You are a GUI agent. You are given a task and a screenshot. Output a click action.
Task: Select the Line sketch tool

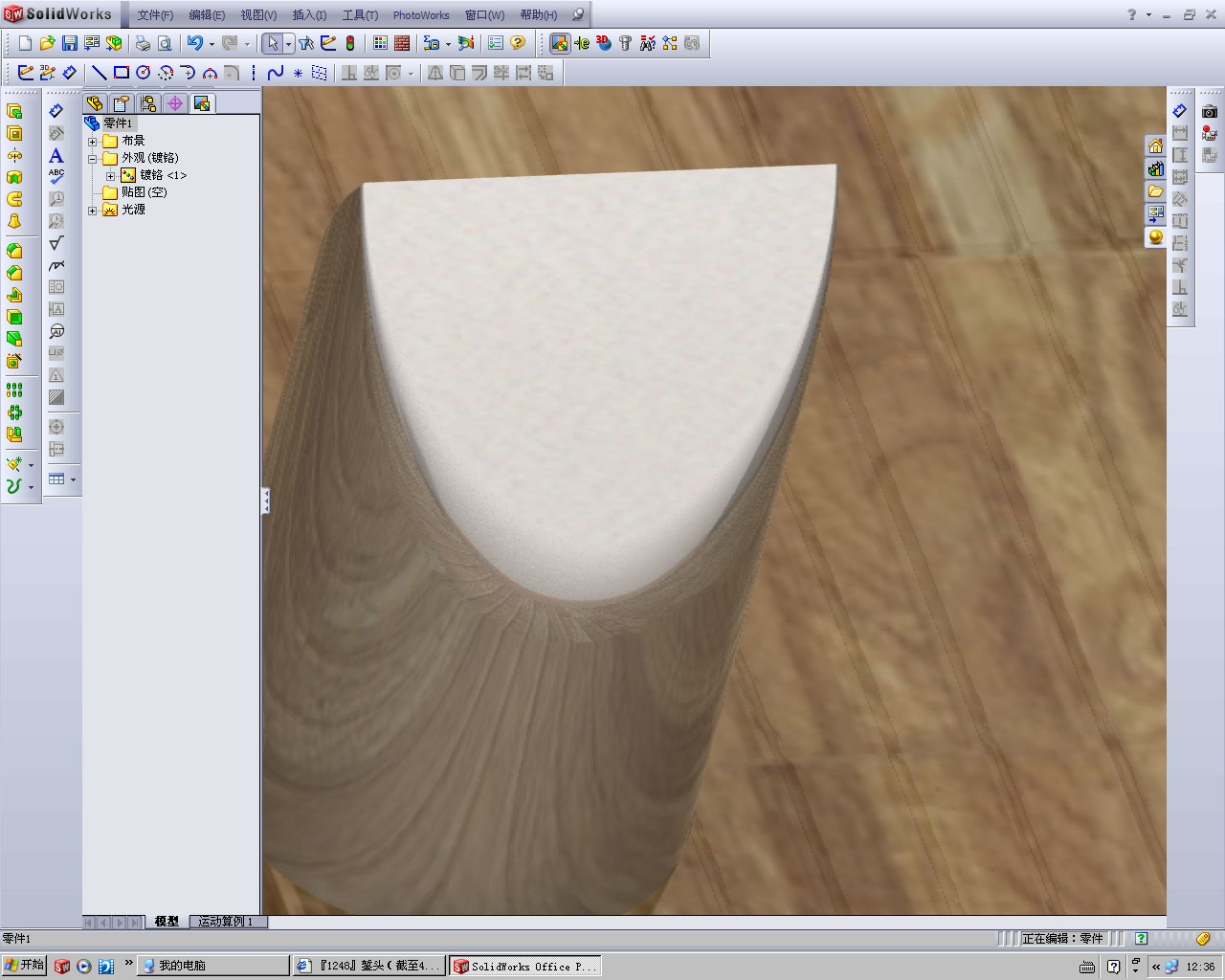tap(99, 73)
